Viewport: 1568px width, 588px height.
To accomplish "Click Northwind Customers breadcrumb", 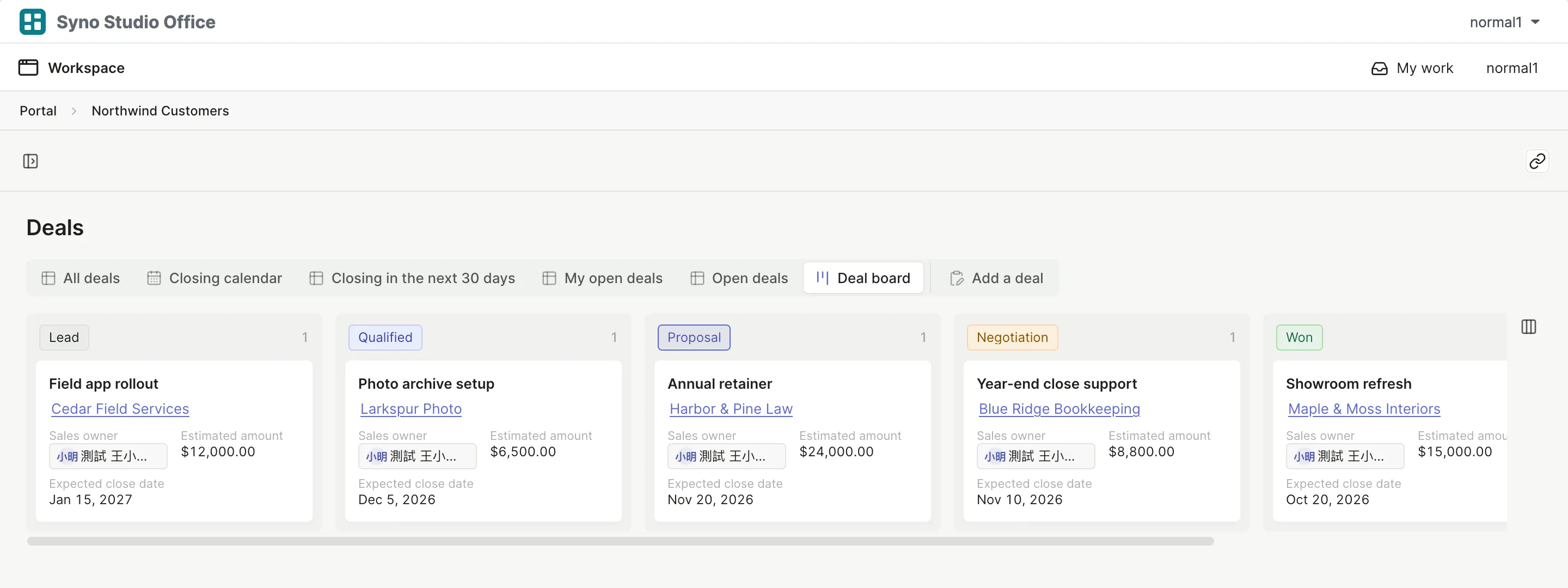I will pos(160,111).
